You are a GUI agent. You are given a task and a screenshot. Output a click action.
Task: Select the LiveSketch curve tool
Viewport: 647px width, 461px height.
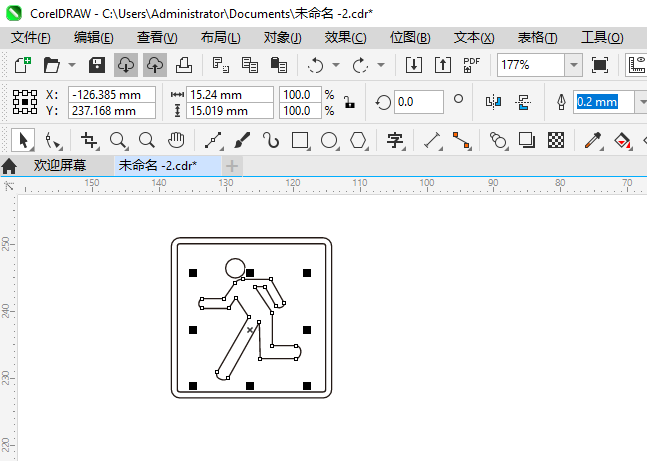pos(271,140)
